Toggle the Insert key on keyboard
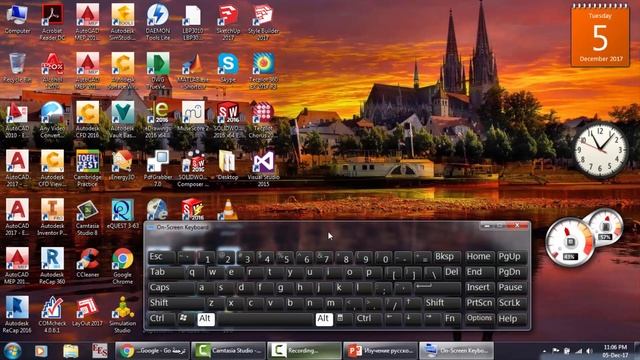This screenshot has height=360, width=640. [479, 288]
